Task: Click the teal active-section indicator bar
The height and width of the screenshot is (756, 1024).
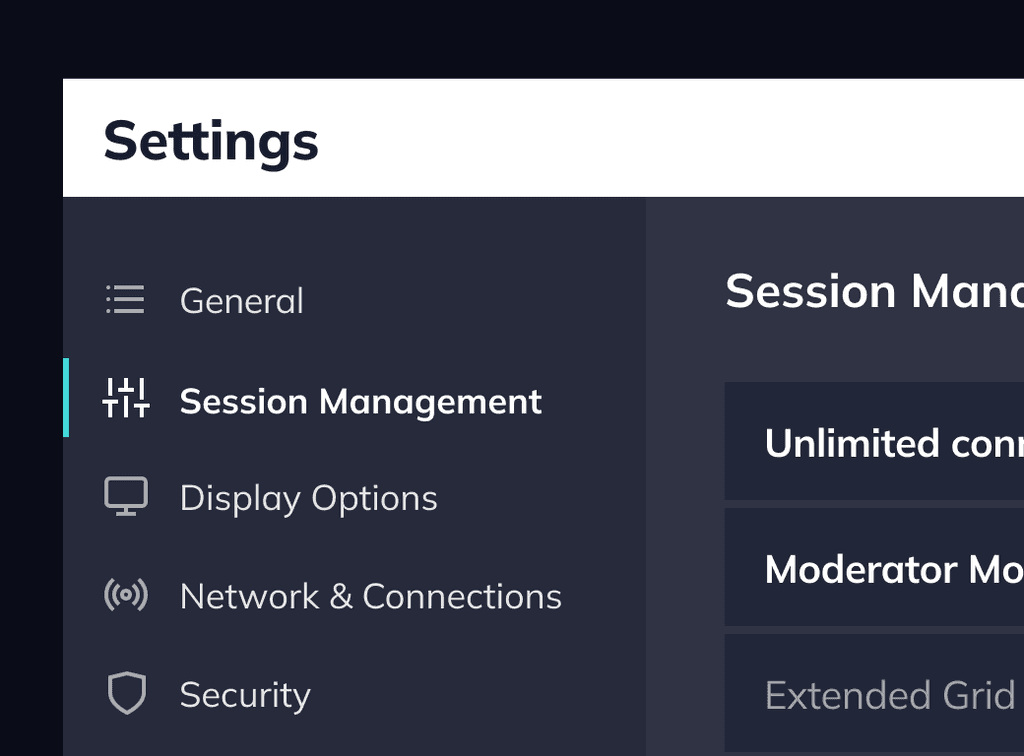Action: tap(67, 399)
